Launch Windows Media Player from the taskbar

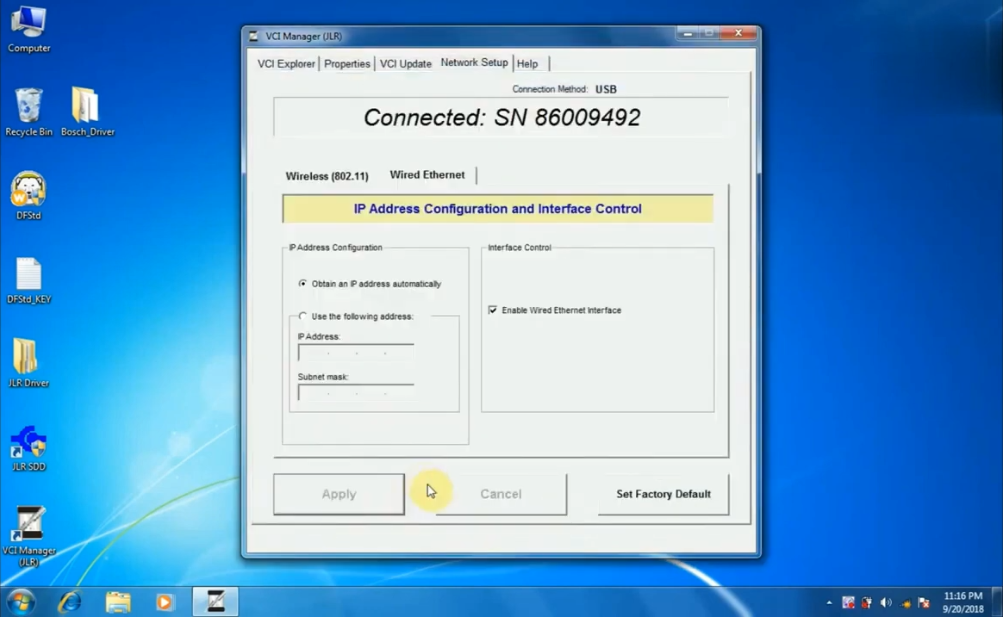[x=164, y=602]
